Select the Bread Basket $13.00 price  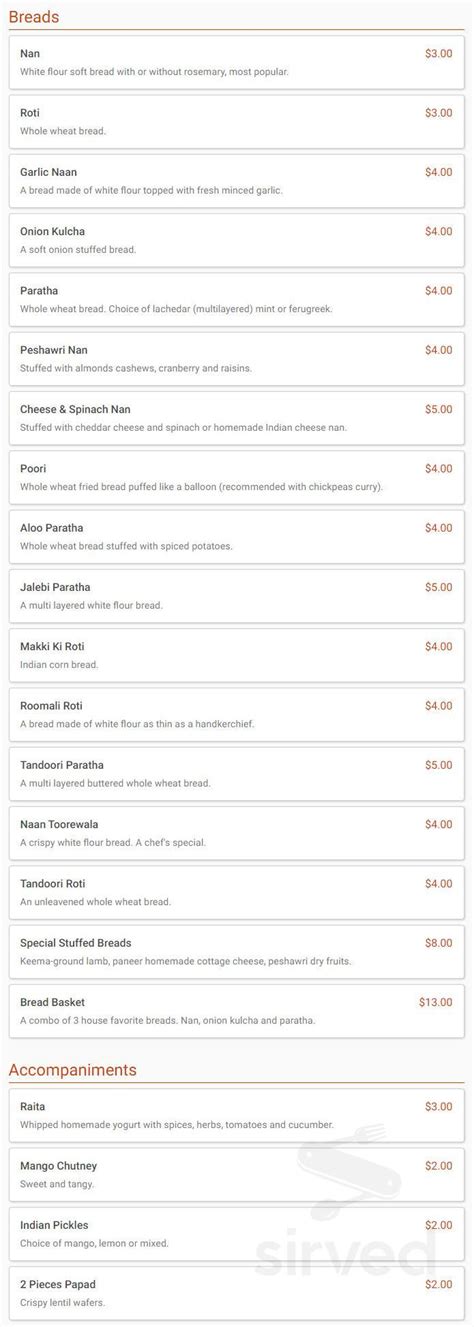(x=435, y=1002)
